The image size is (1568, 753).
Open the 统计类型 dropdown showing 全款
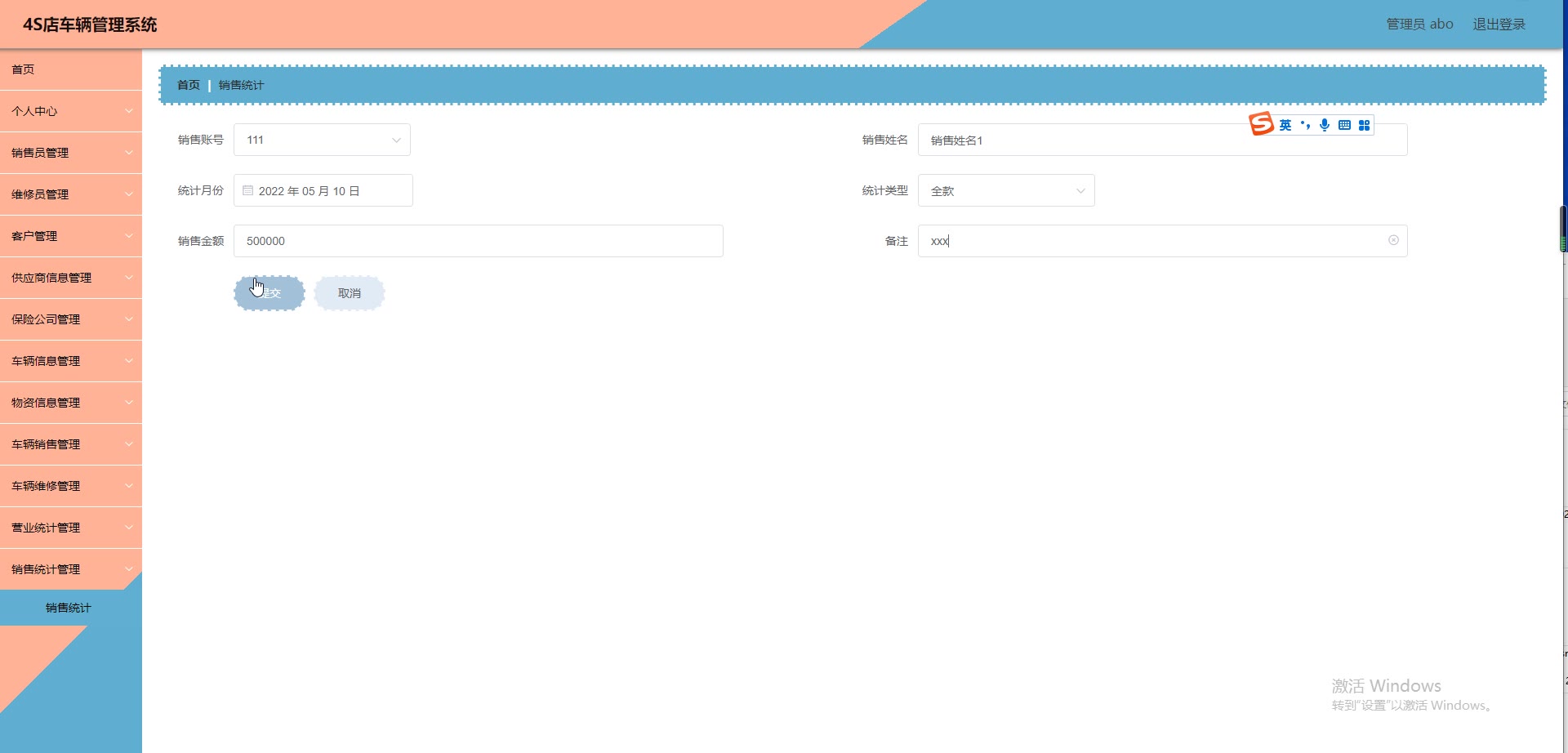pos(1006,190)
